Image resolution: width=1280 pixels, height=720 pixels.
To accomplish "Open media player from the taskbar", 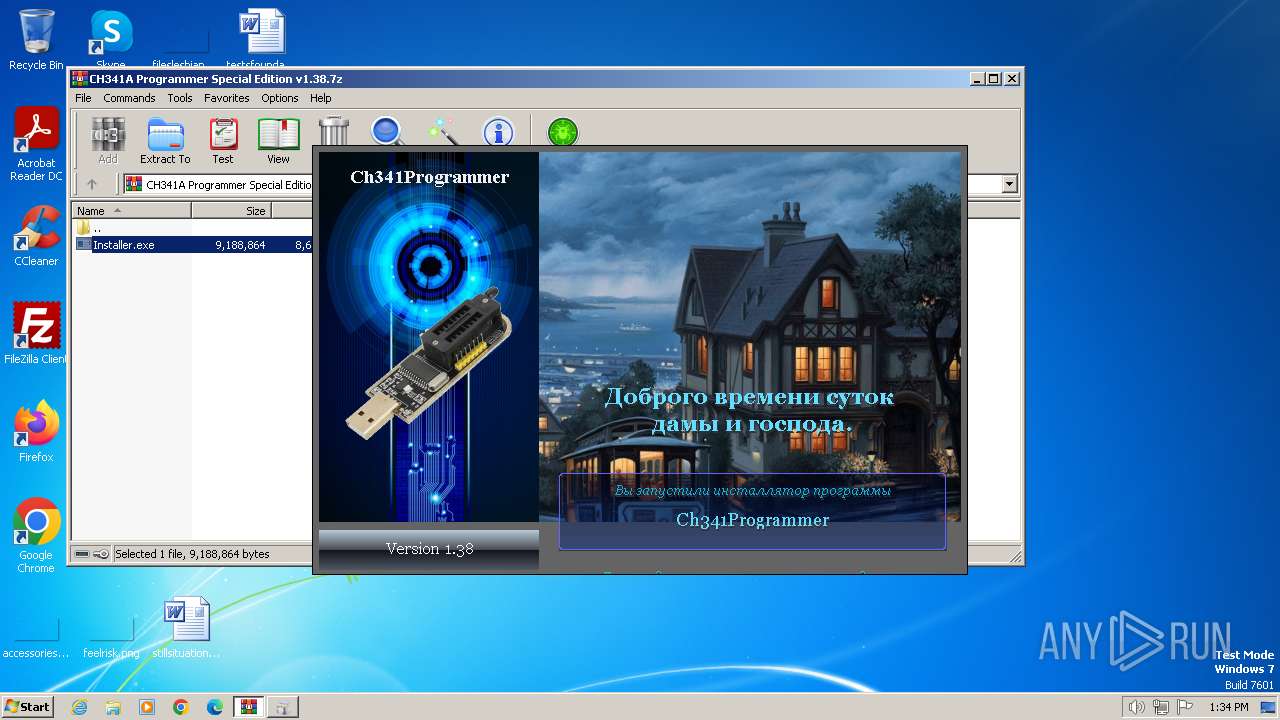I will tap(147, 707).
